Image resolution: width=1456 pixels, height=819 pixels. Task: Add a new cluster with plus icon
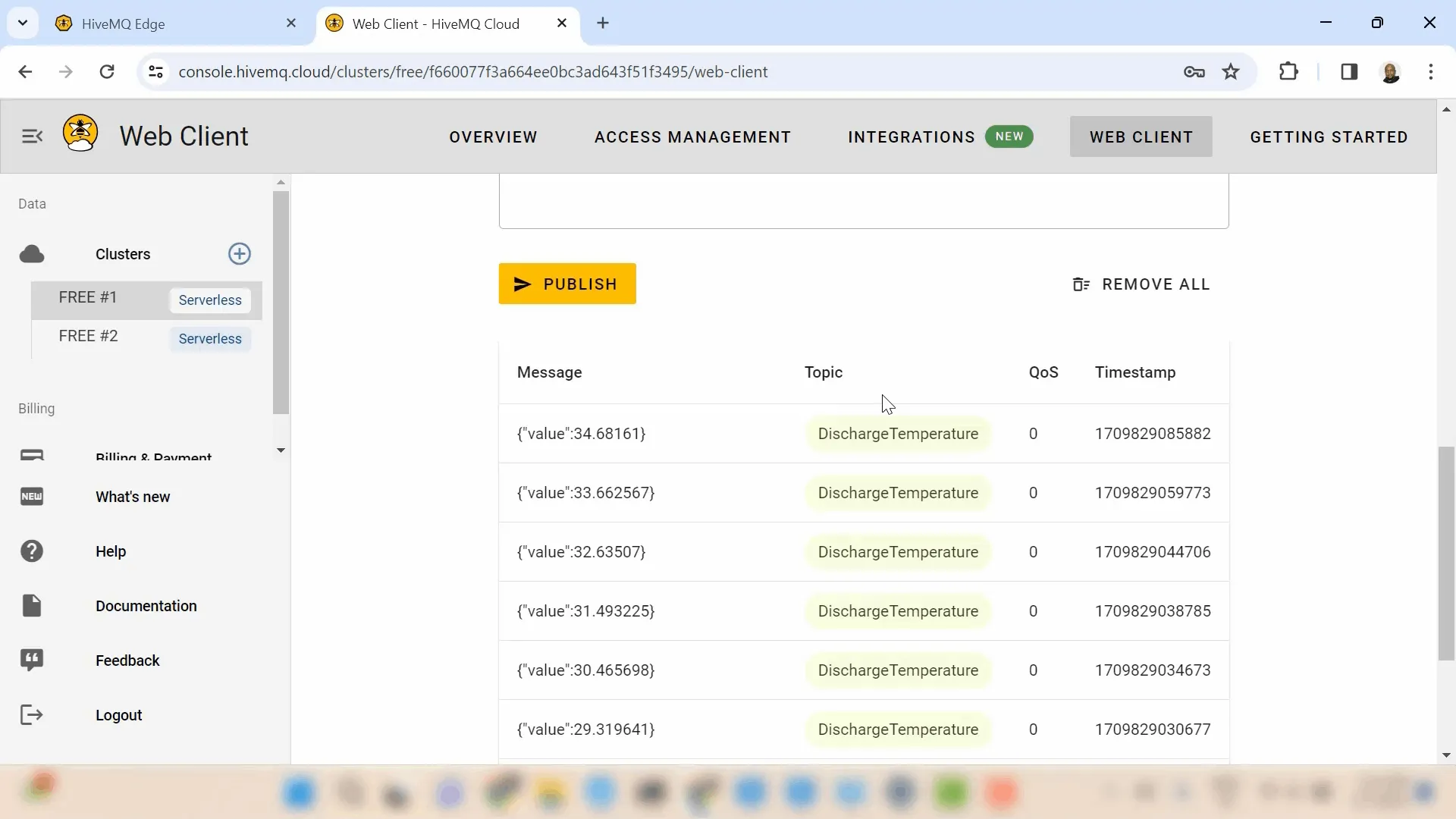pos(240,254)
